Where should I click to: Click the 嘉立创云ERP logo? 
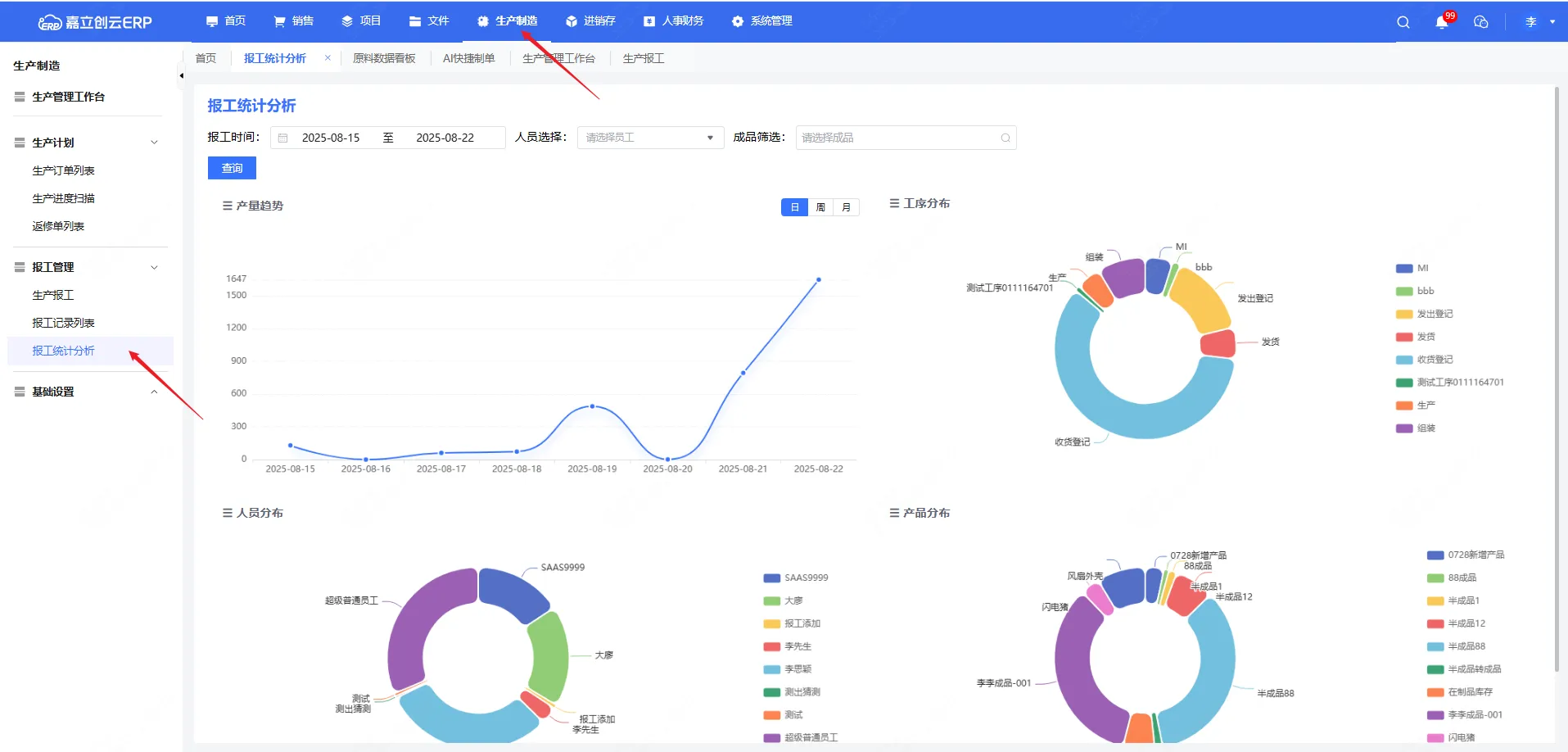point(95,22)
